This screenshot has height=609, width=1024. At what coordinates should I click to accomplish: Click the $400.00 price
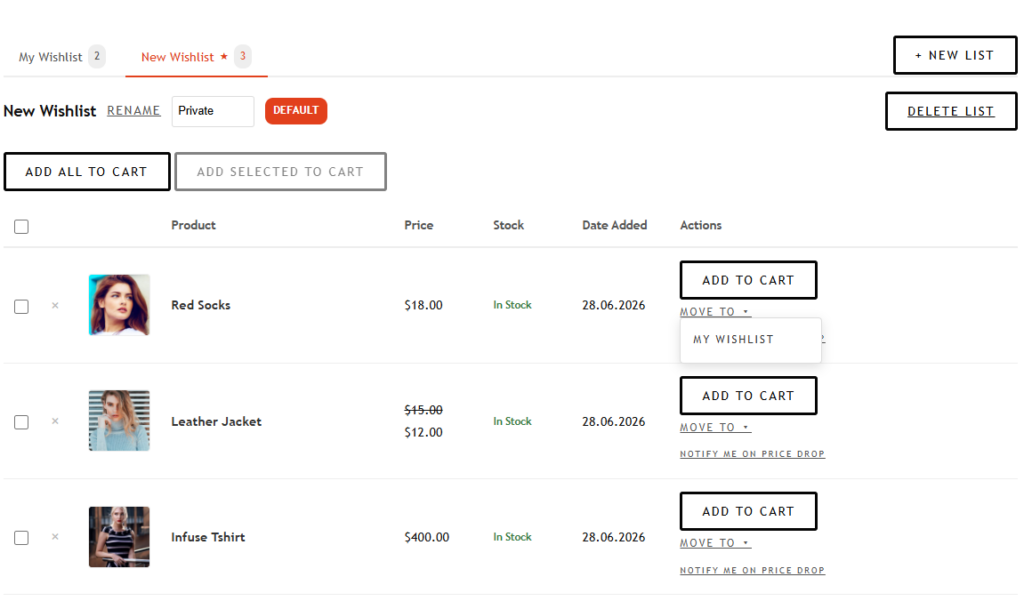pos(426,537)
